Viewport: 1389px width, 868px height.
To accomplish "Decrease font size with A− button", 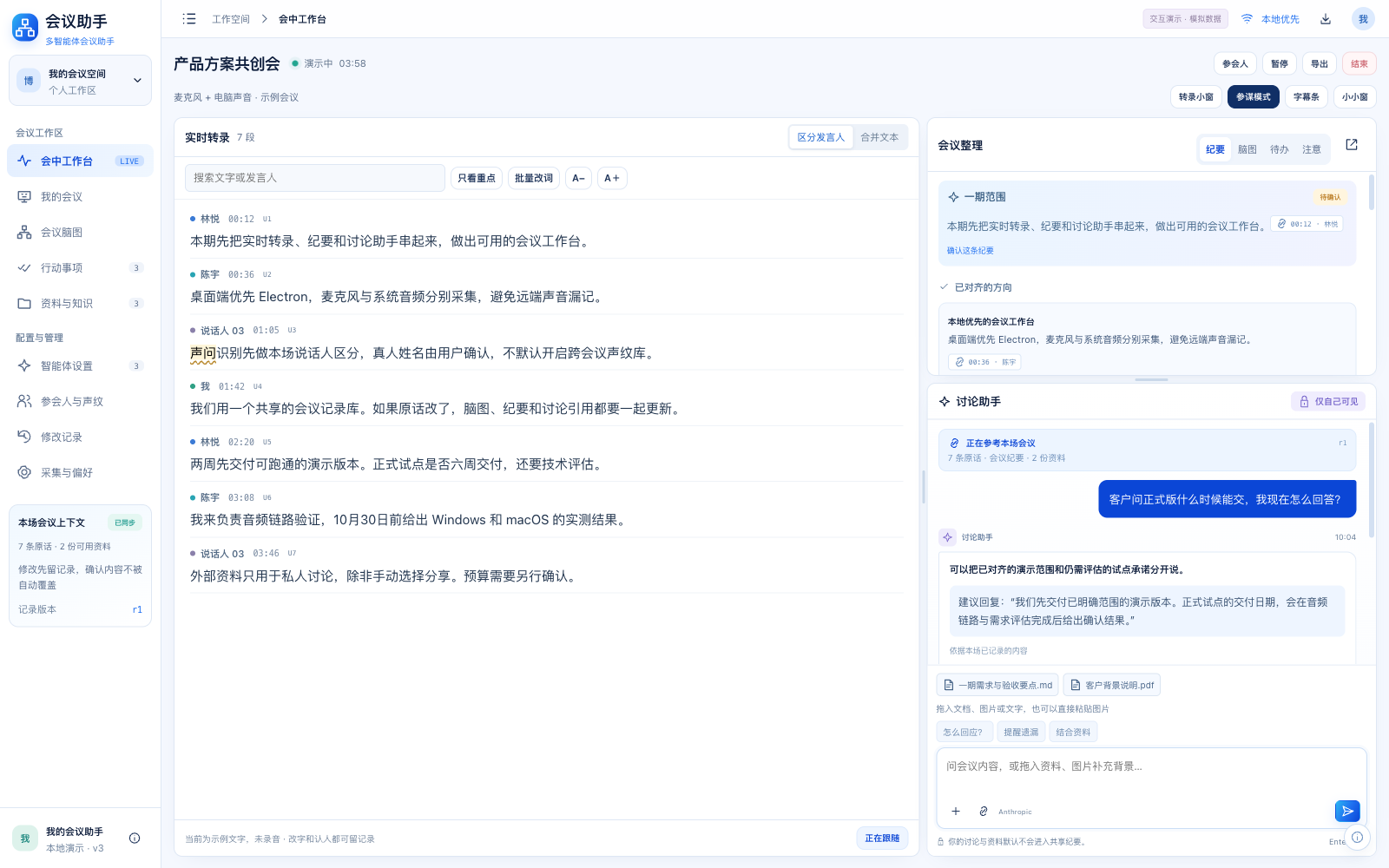I will click(579, 178).
